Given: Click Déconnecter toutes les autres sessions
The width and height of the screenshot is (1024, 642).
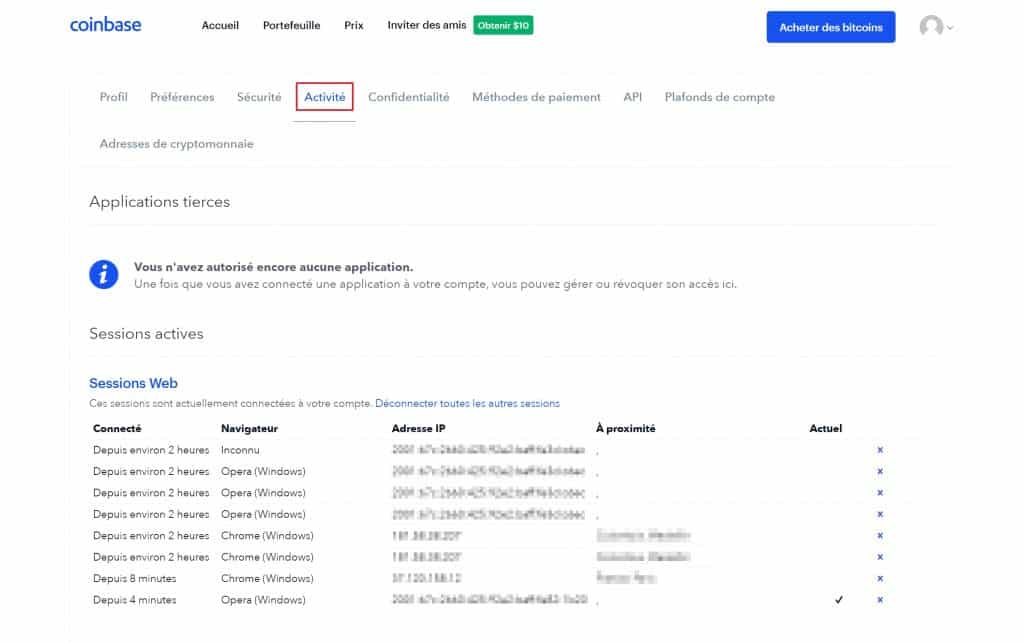Looking at the screenshot, I should click(x=466, y=403).
